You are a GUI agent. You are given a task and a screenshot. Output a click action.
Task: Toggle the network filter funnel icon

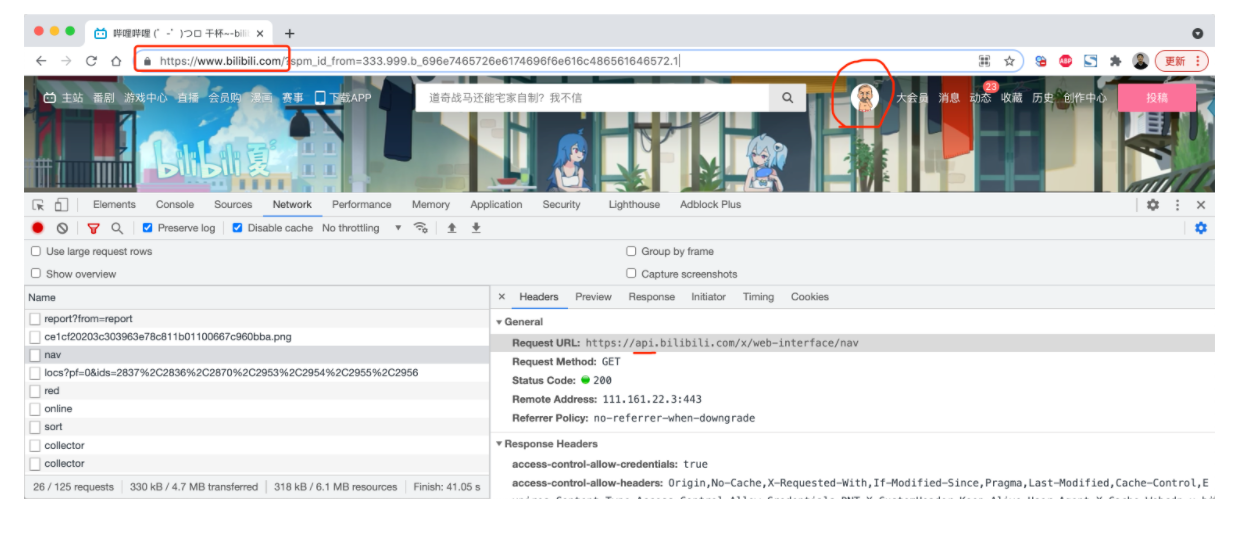click(x=93, y=228)
